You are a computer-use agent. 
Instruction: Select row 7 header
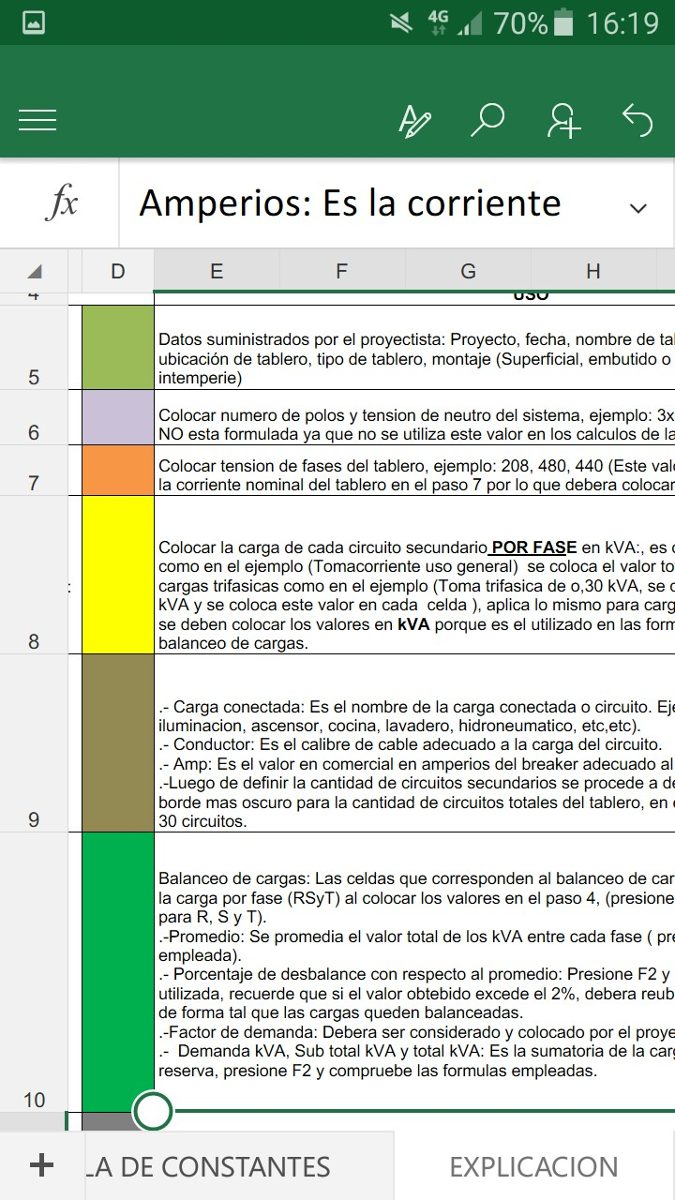34,470
